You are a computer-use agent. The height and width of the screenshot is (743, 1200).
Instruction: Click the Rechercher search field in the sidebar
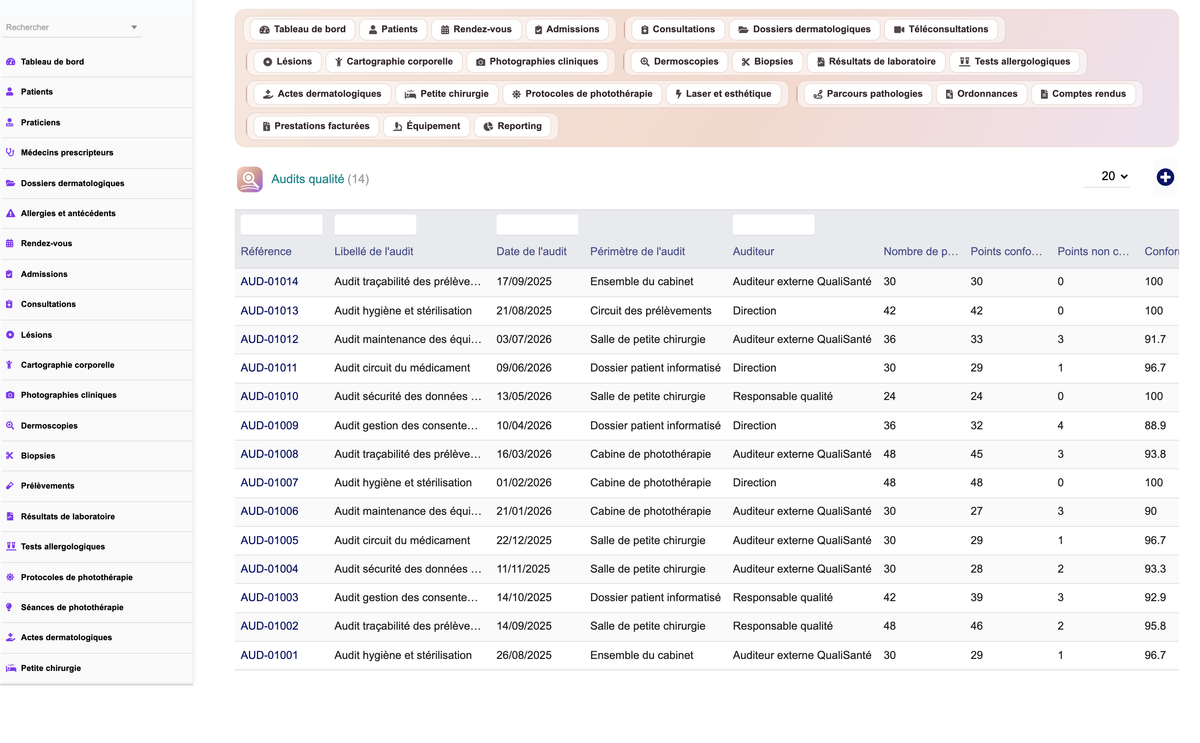click(72, 28)
